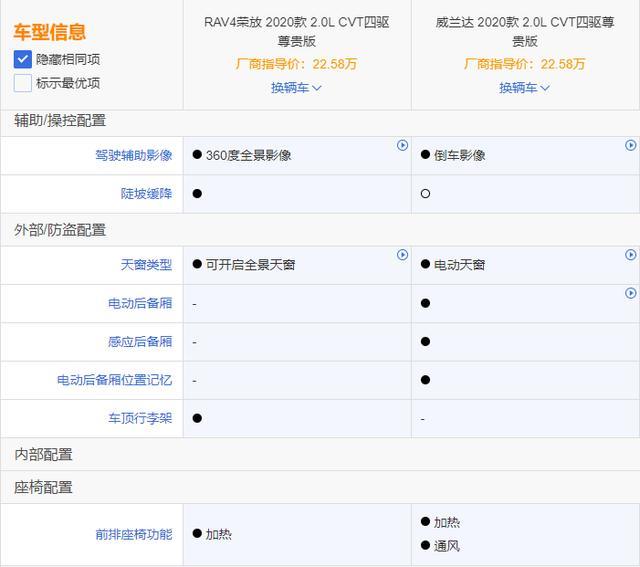Click RAV4荣放 2020款 2.0L CVT四驱尊贵版 title
Image resolution: width=640 pixels, height=567 pixels.
[x=297, y=31]
